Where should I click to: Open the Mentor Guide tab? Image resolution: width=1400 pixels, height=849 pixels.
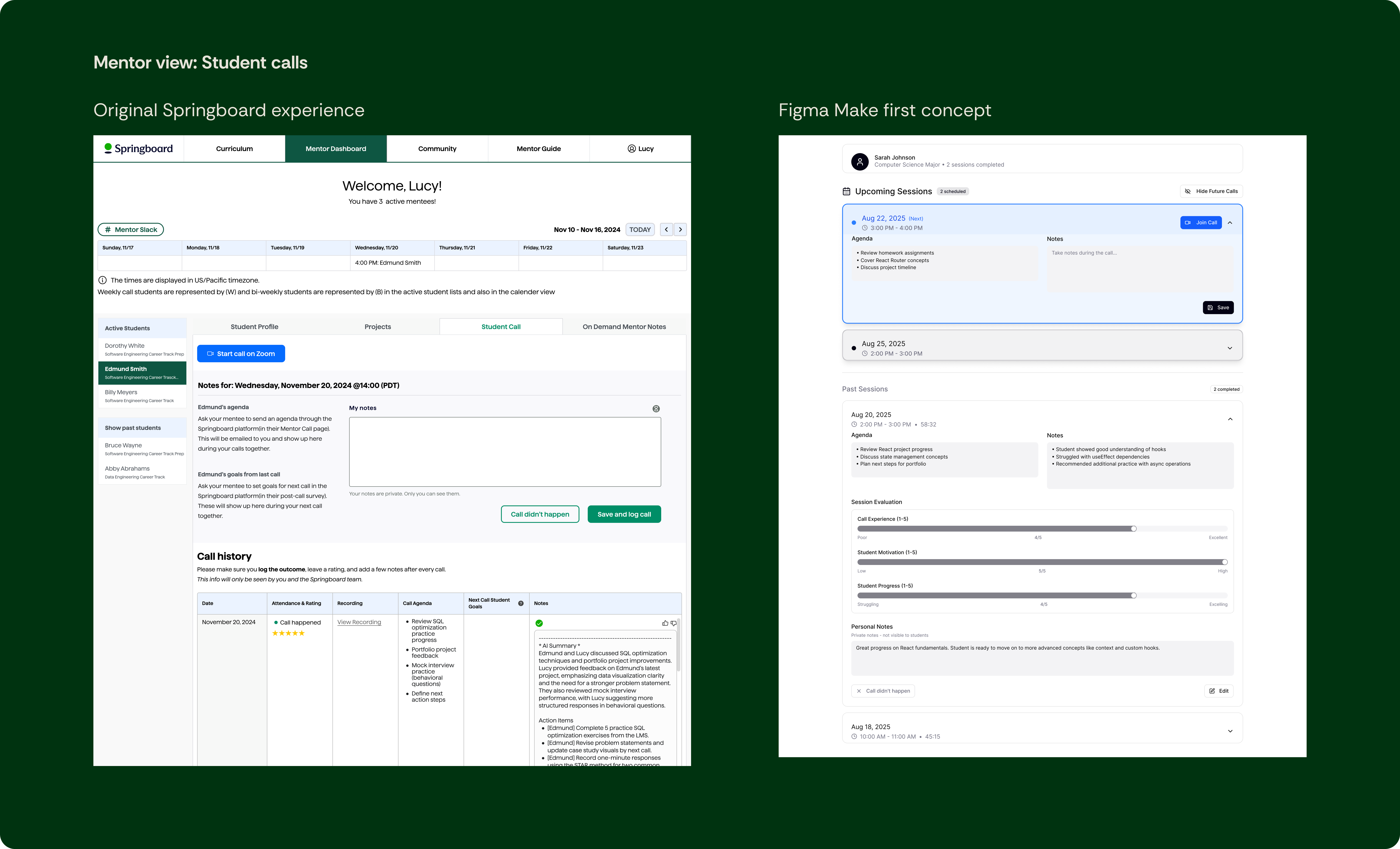point(539,149)
